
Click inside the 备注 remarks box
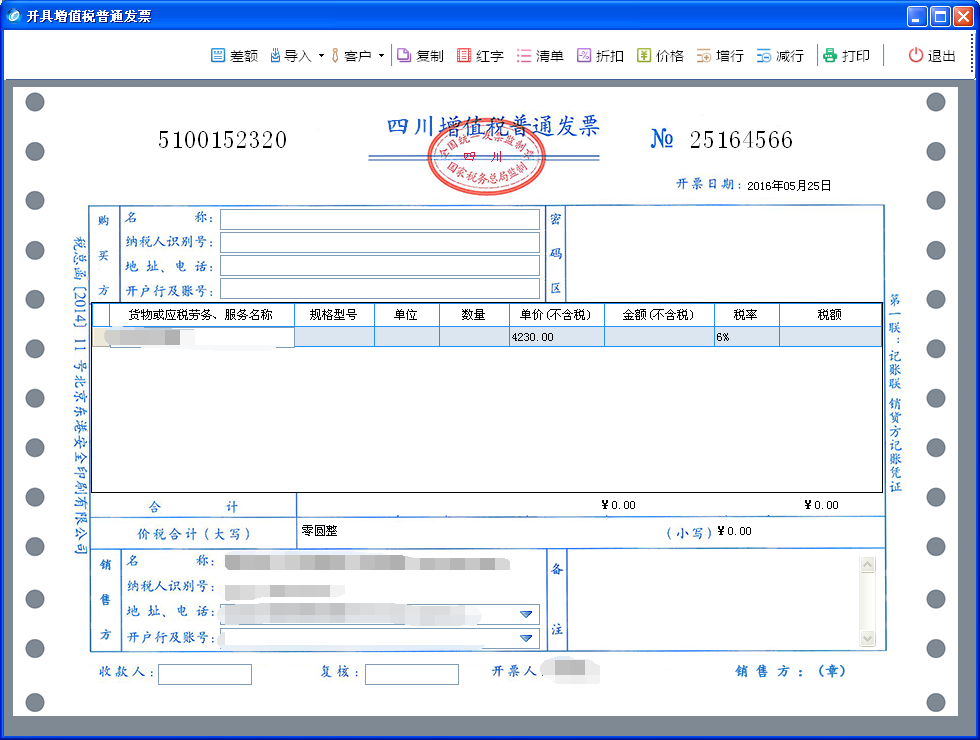(714, 600)
